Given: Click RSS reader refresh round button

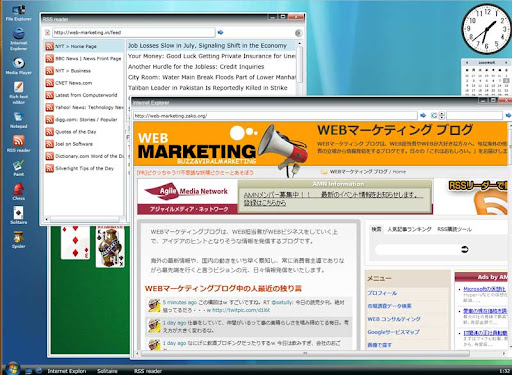Looking at the screenshot, I should pos(298,33).
